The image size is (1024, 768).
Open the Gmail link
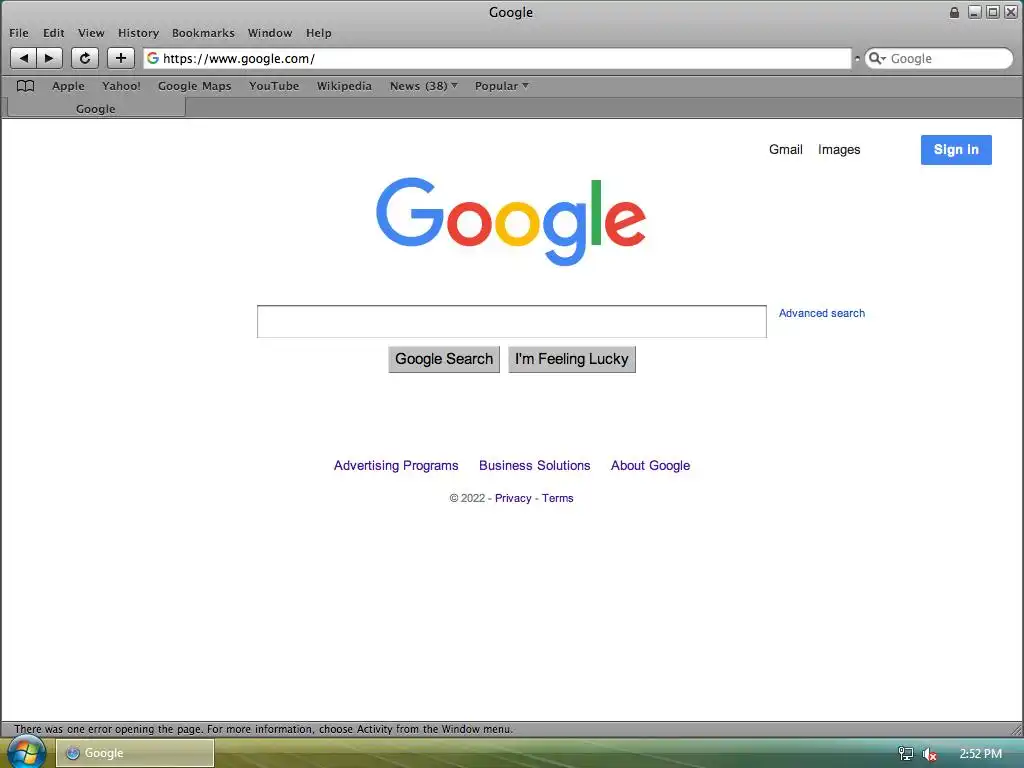tap(786, 150)
